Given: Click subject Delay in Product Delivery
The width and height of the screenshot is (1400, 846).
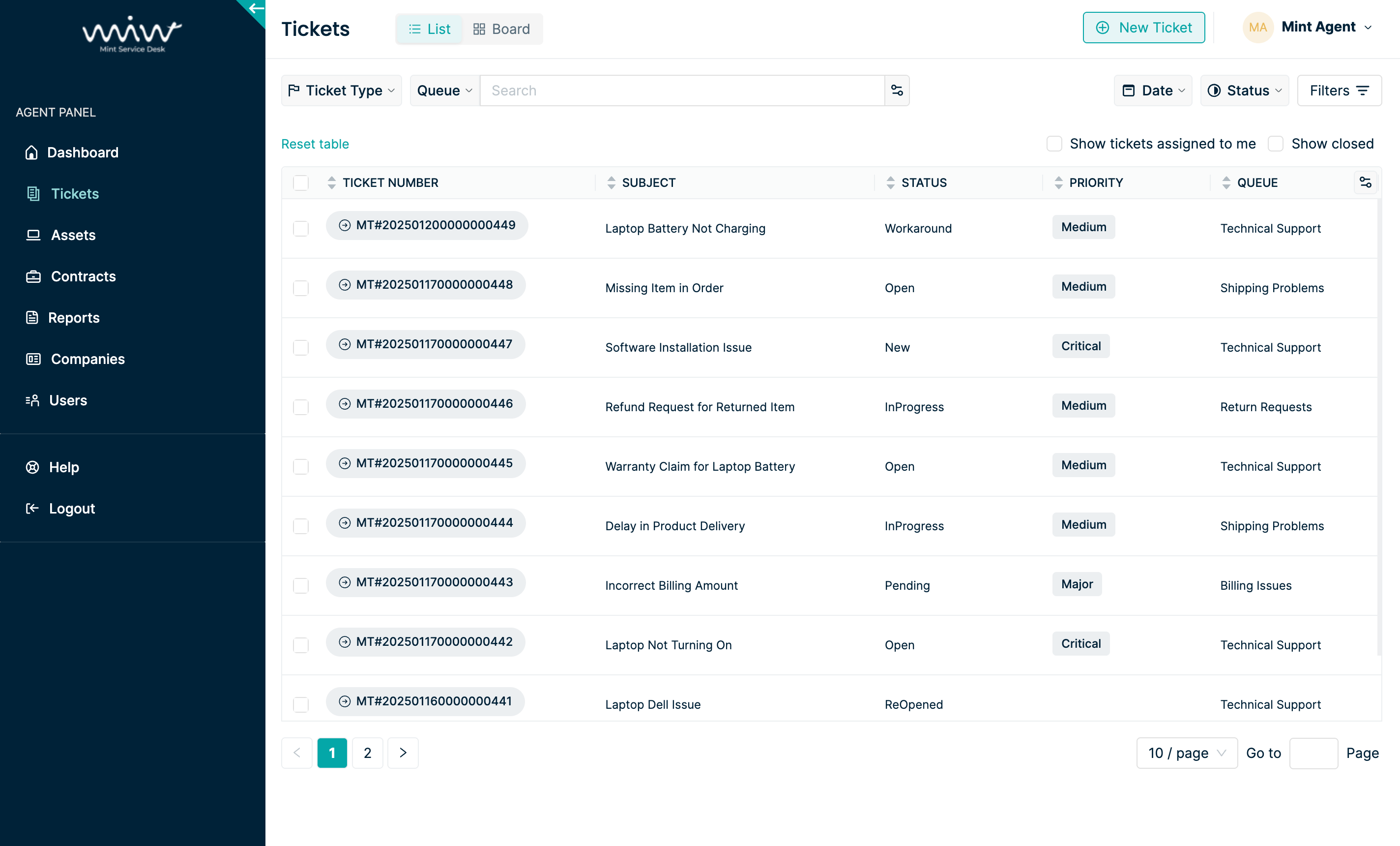Looking at the screenshot, I should click(x=675, y=526).
